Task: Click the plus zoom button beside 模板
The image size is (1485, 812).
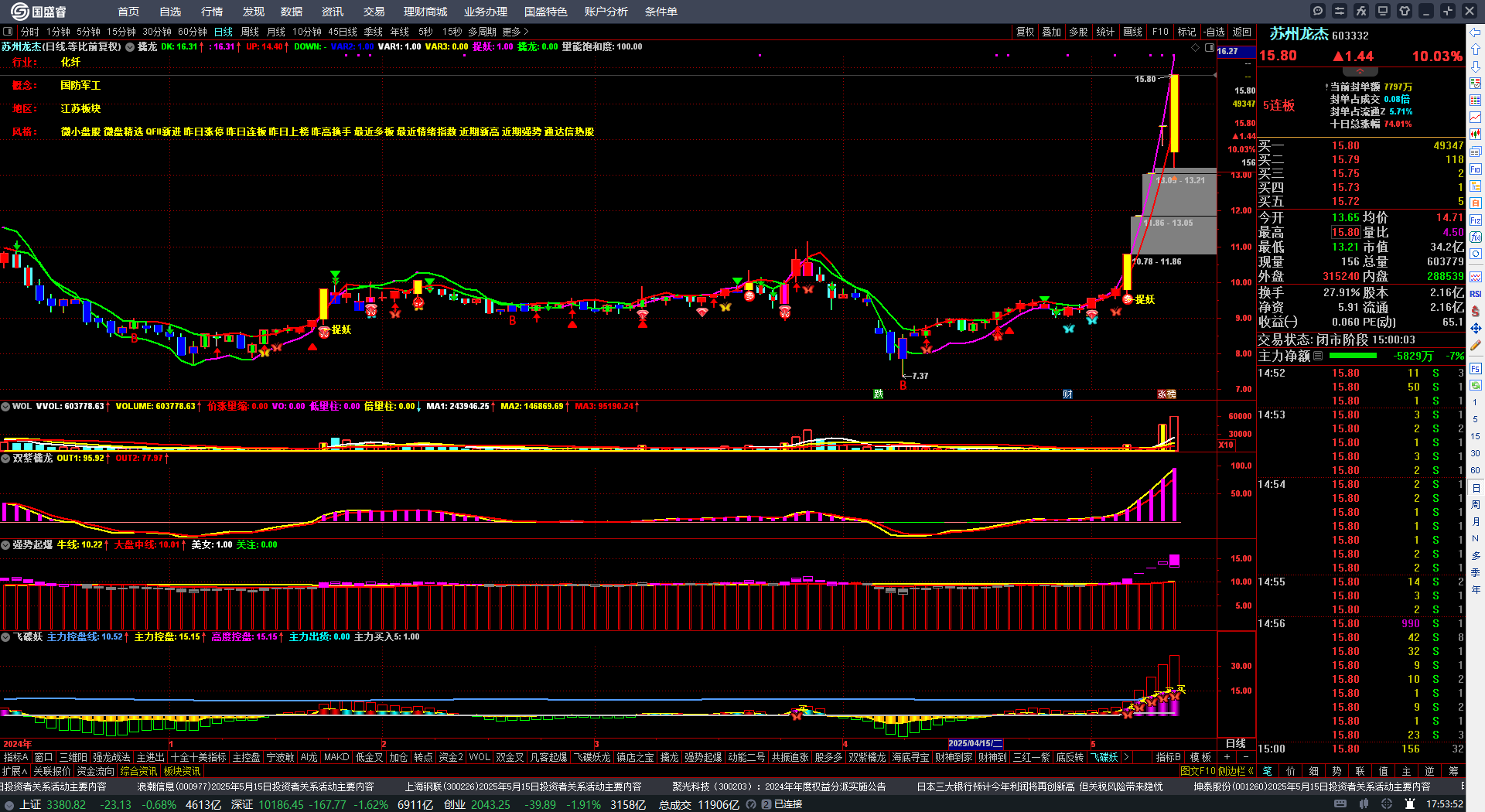Action: [x=1227, y=757]
